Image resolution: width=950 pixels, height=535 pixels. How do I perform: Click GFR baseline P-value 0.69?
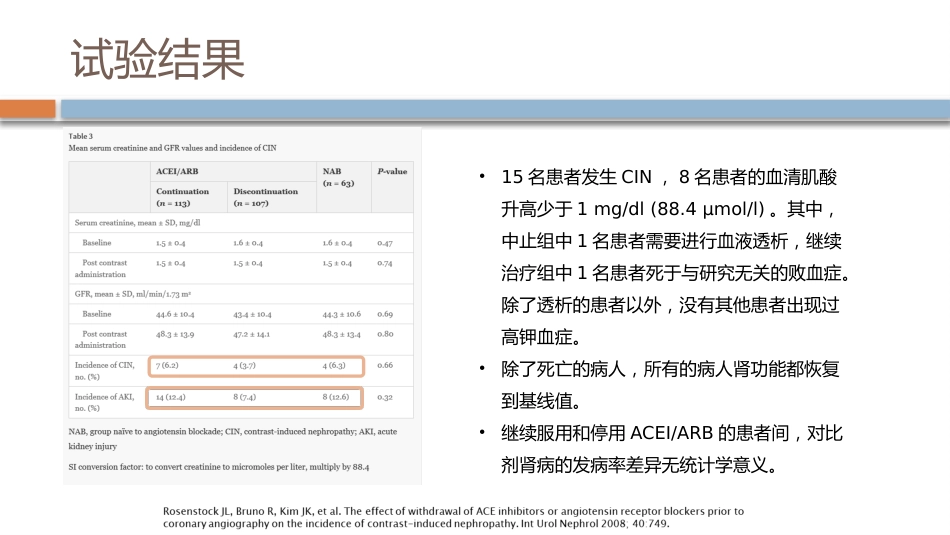click(385, 314)
